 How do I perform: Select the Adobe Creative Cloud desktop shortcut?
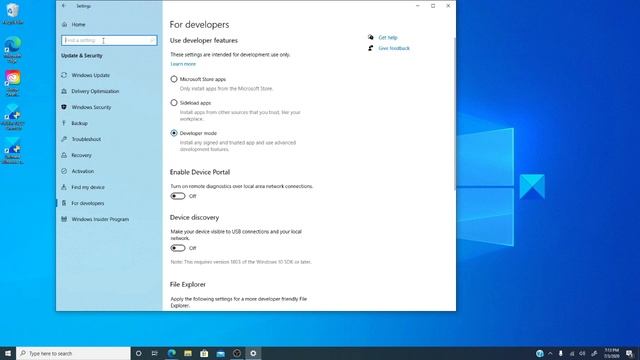13,83
